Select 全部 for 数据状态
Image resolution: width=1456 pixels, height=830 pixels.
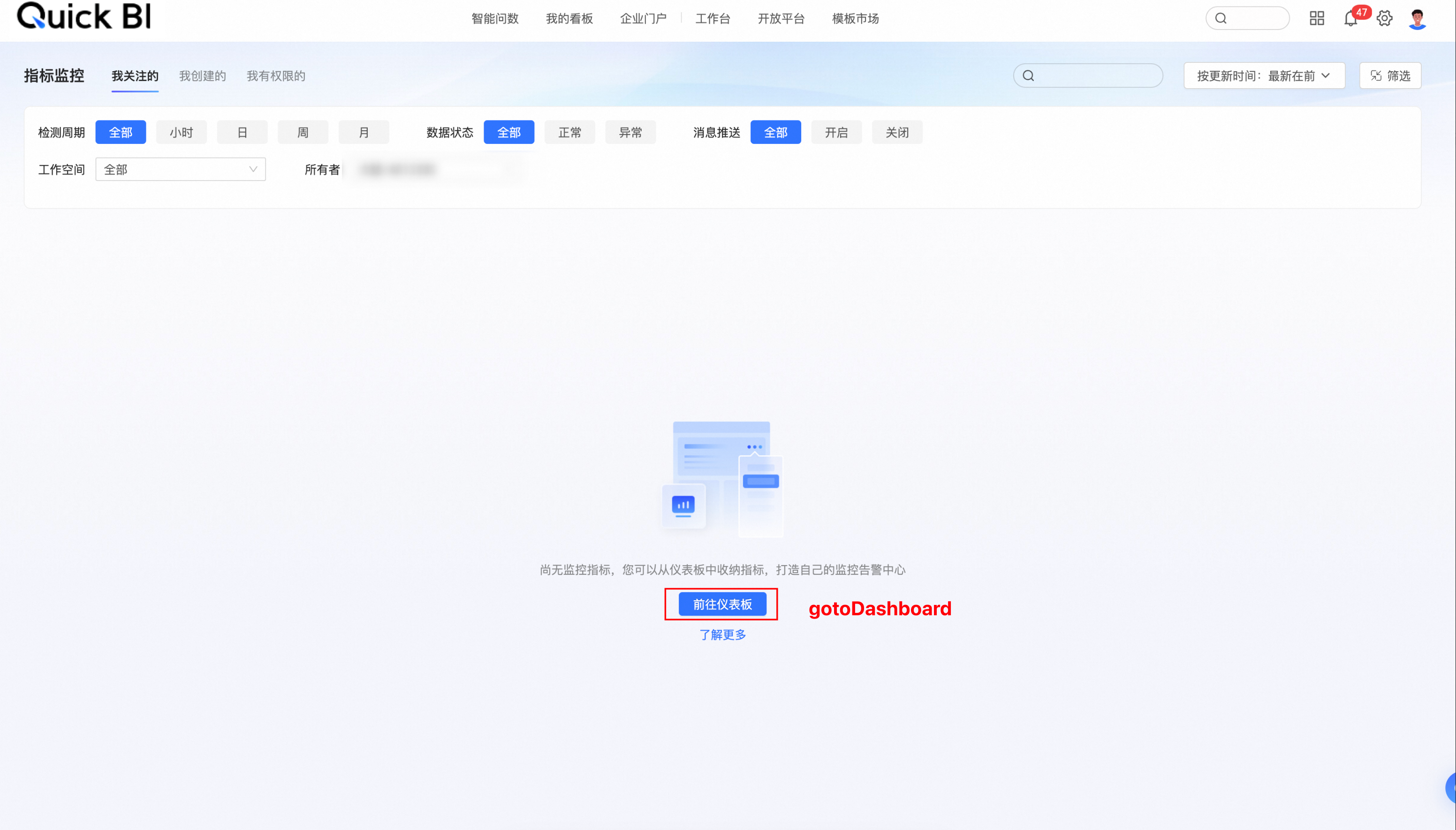pos(509,132)
